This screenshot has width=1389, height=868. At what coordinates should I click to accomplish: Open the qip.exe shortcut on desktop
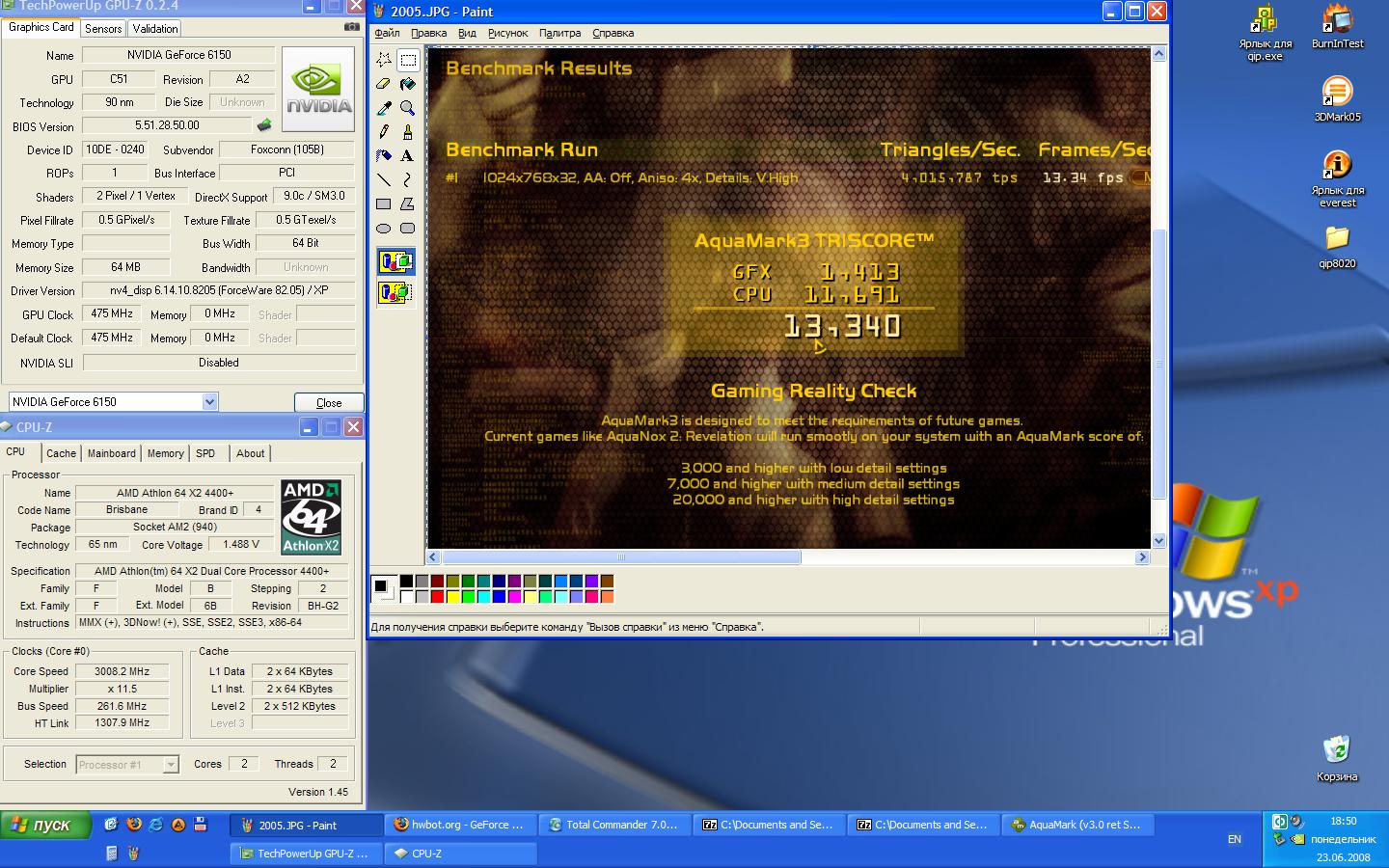(x=1265, y=32)
